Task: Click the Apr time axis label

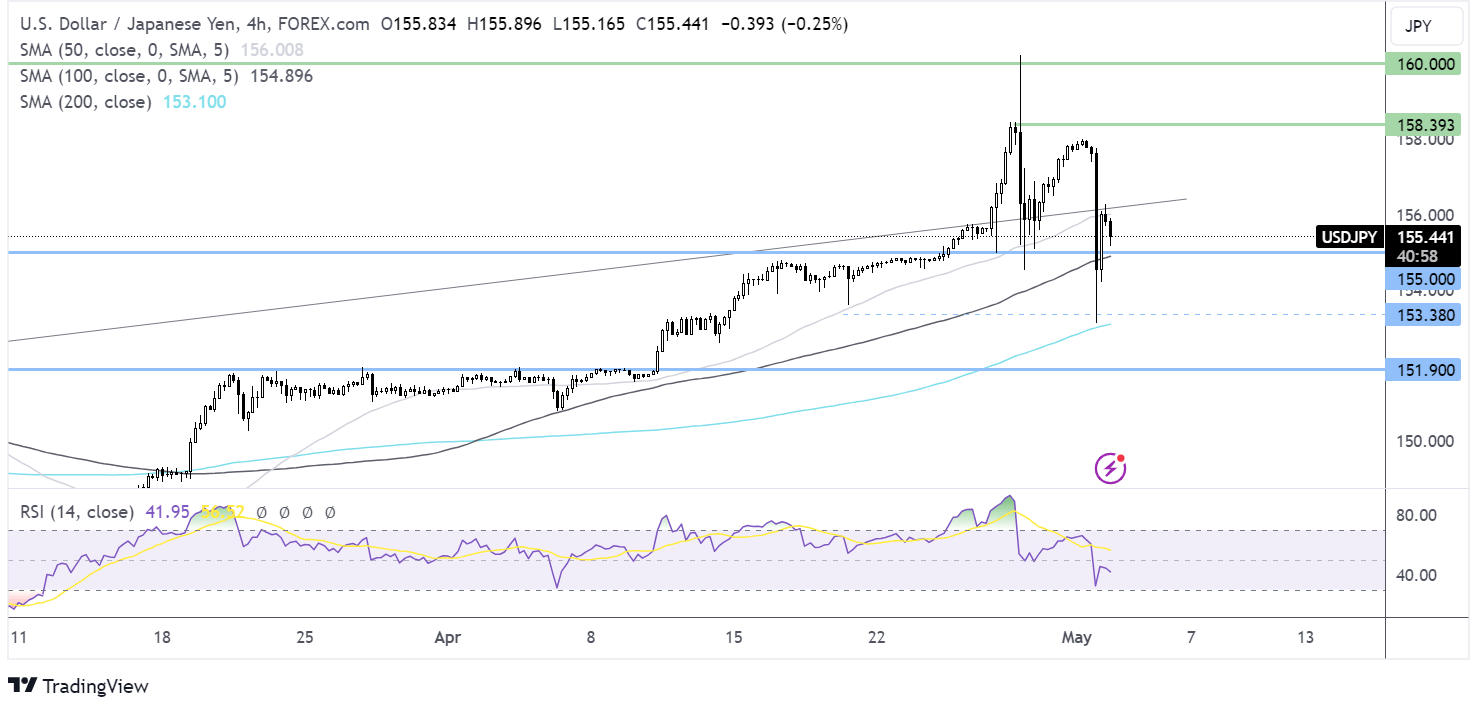Action: click(x=449, y=636)
